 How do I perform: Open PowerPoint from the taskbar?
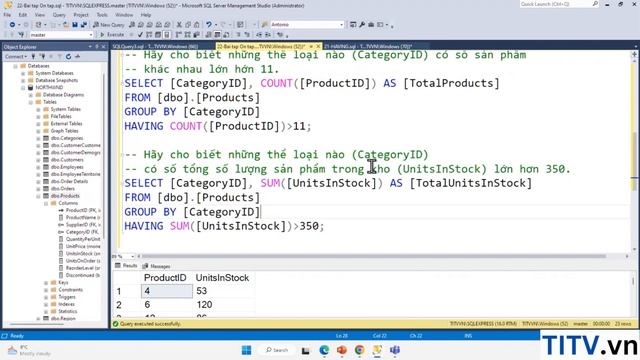pos(342,350)
